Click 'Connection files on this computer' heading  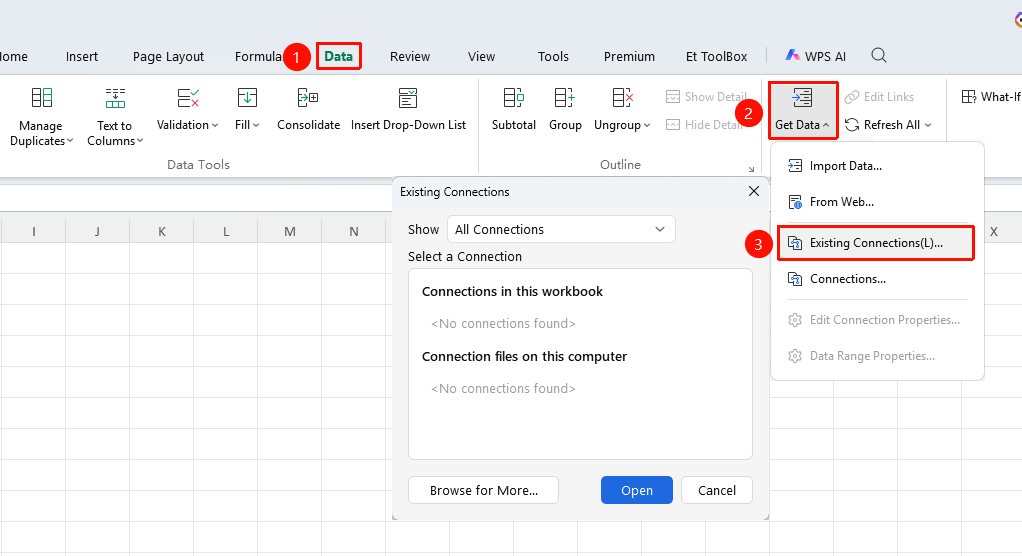pyautogui.click(x=524, y=357)
